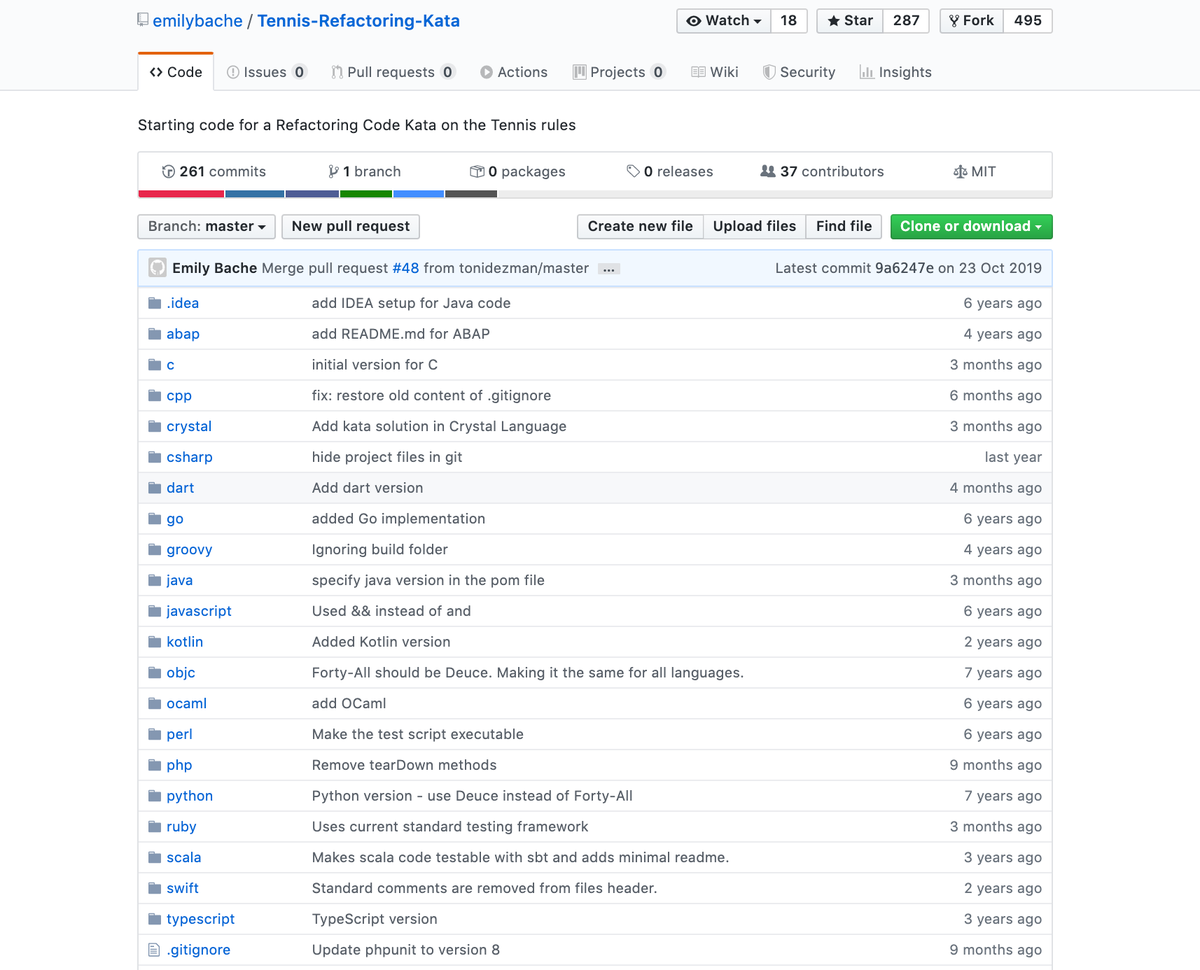View the 495 forks count
Image resolution: width=1200 pixels, height=970 pixels.
(1028, 21)
